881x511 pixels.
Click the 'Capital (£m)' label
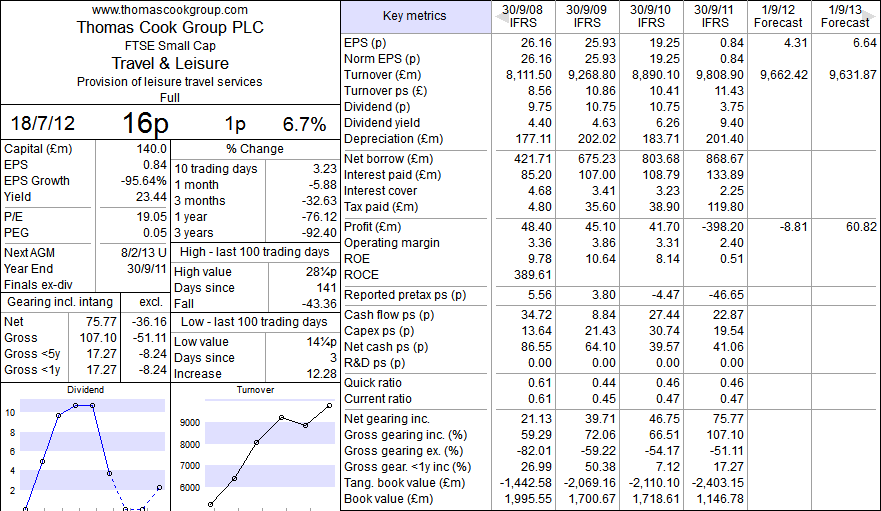click(38, 149)
